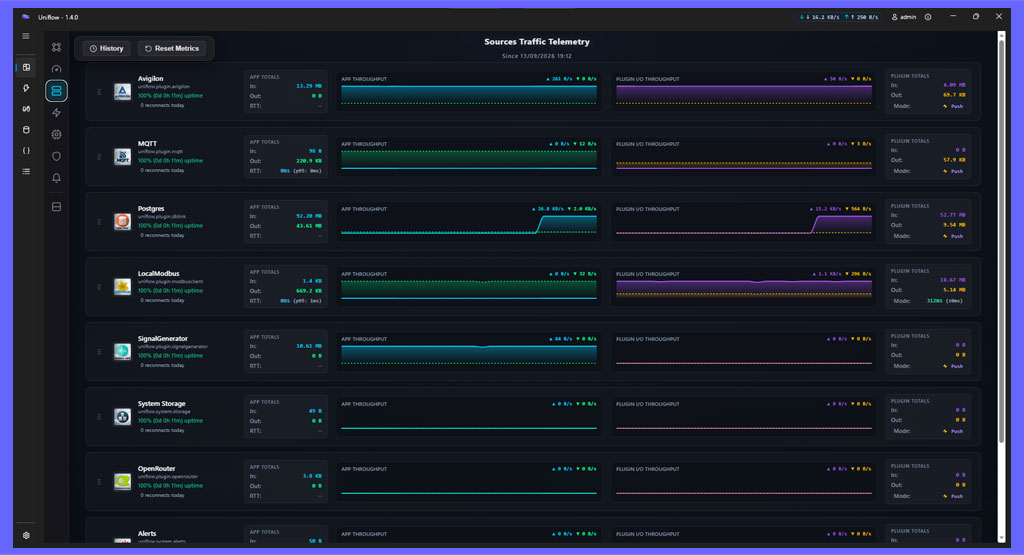The height and width of the screenshot is (555, 1024).
Task: Open the History view
Action: [x=106, y=48]
